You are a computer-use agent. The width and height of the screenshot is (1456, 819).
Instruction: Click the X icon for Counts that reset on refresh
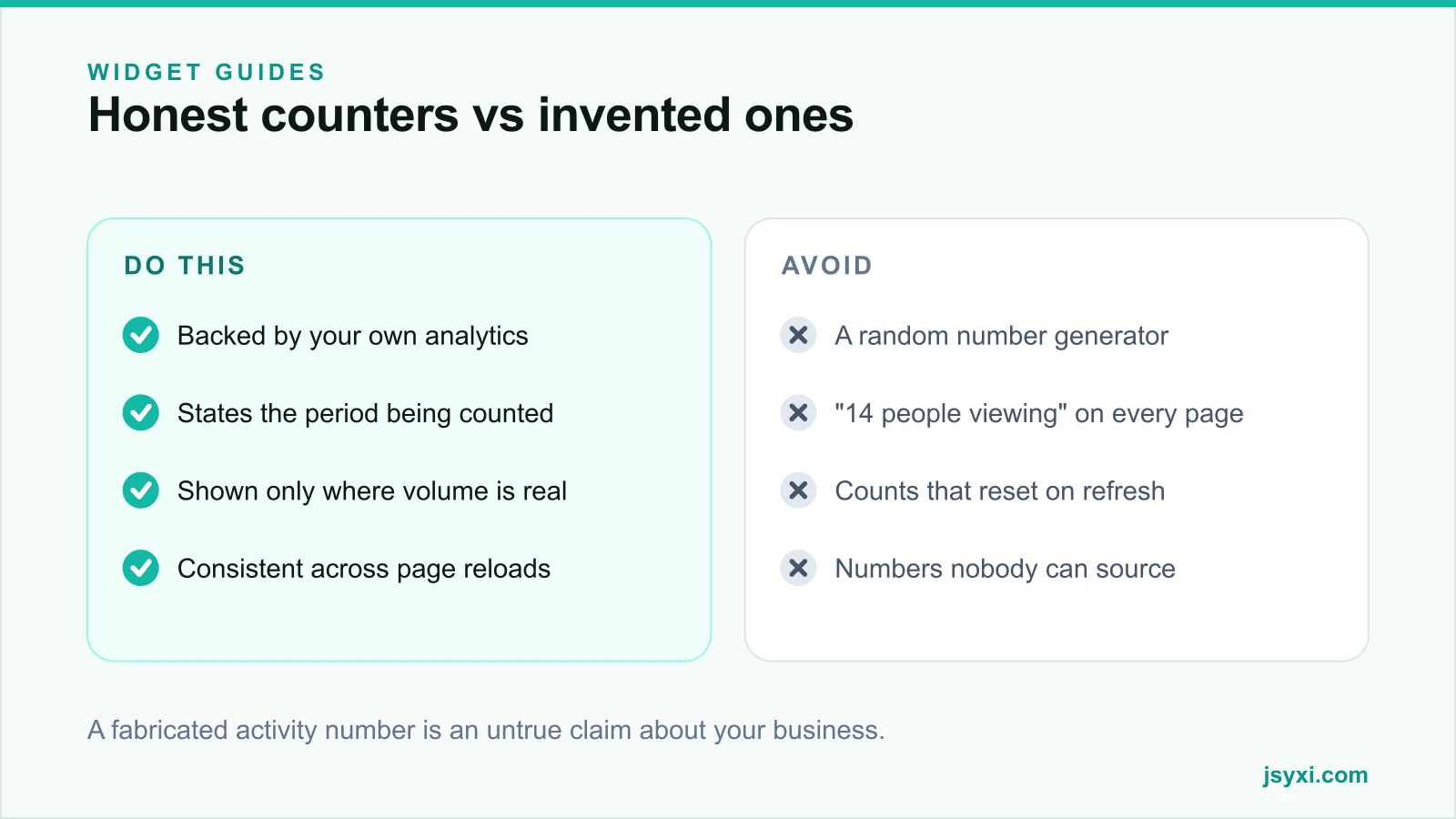(798, 490)
